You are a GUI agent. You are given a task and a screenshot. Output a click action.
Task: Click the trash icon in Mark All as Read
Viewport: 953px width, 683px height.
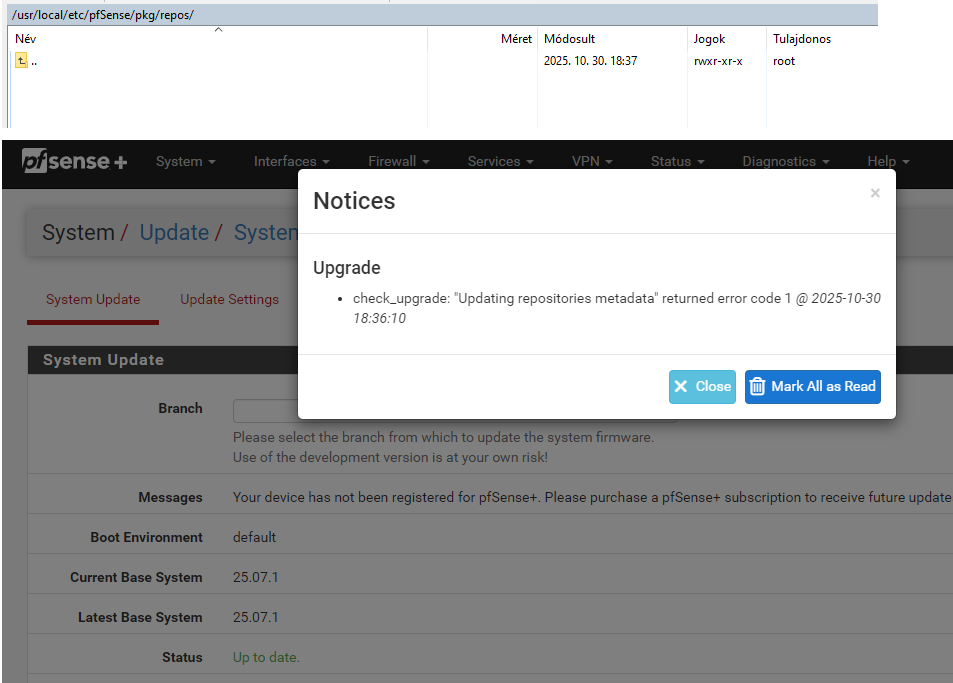758,386
